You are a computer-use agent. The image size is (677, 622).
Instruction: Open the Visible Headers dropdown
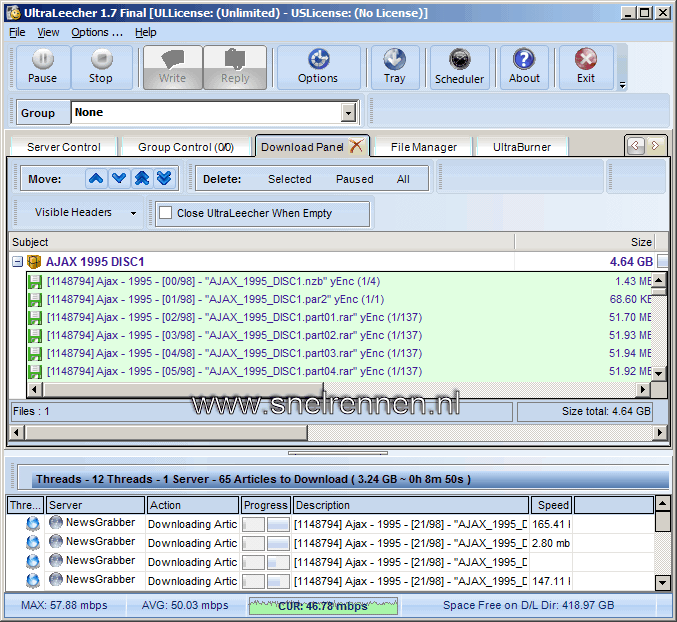point(133,213)
